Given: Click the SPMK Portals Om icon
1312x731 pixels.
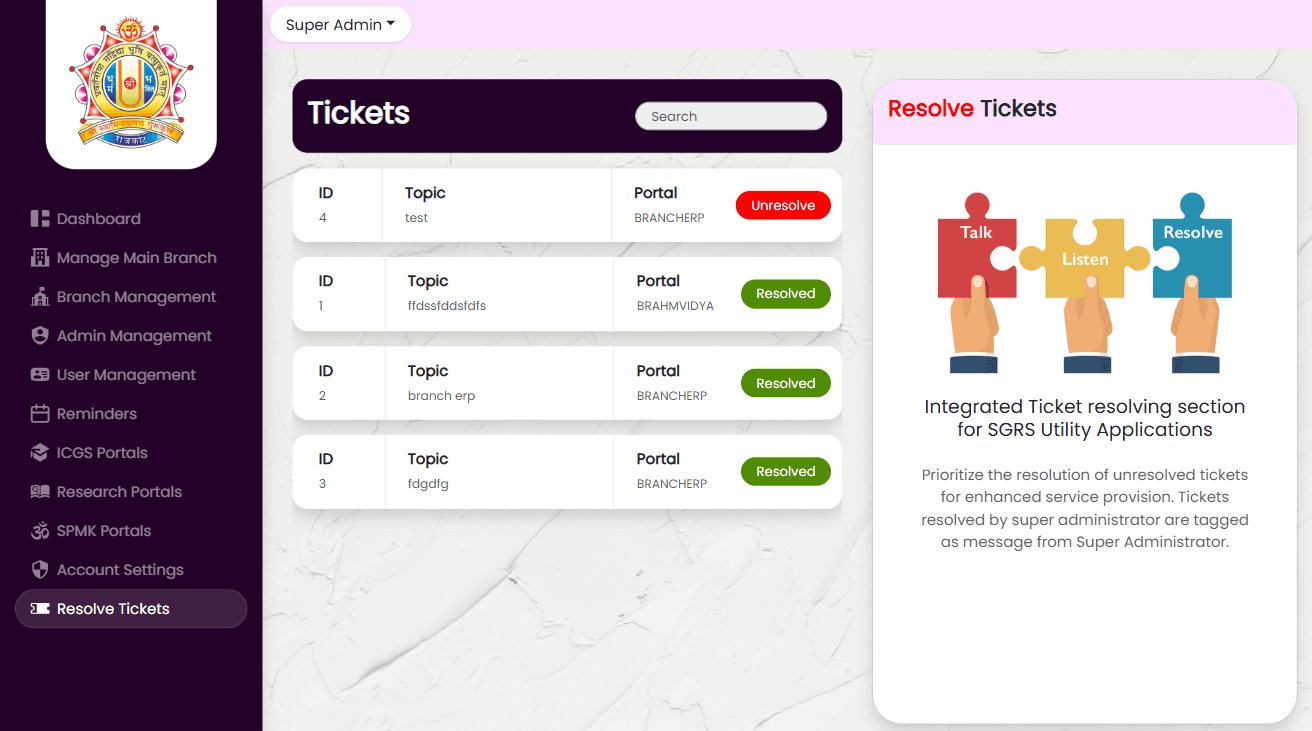Looking at the screenshot, I should pyautogui.click(x=40, y=531).
